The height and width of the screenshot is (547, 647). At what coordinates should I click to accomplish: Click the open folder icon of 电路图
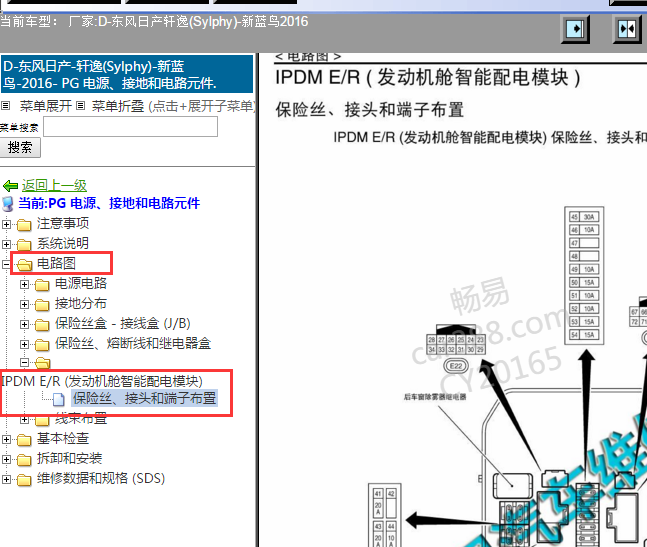[25, 264]
